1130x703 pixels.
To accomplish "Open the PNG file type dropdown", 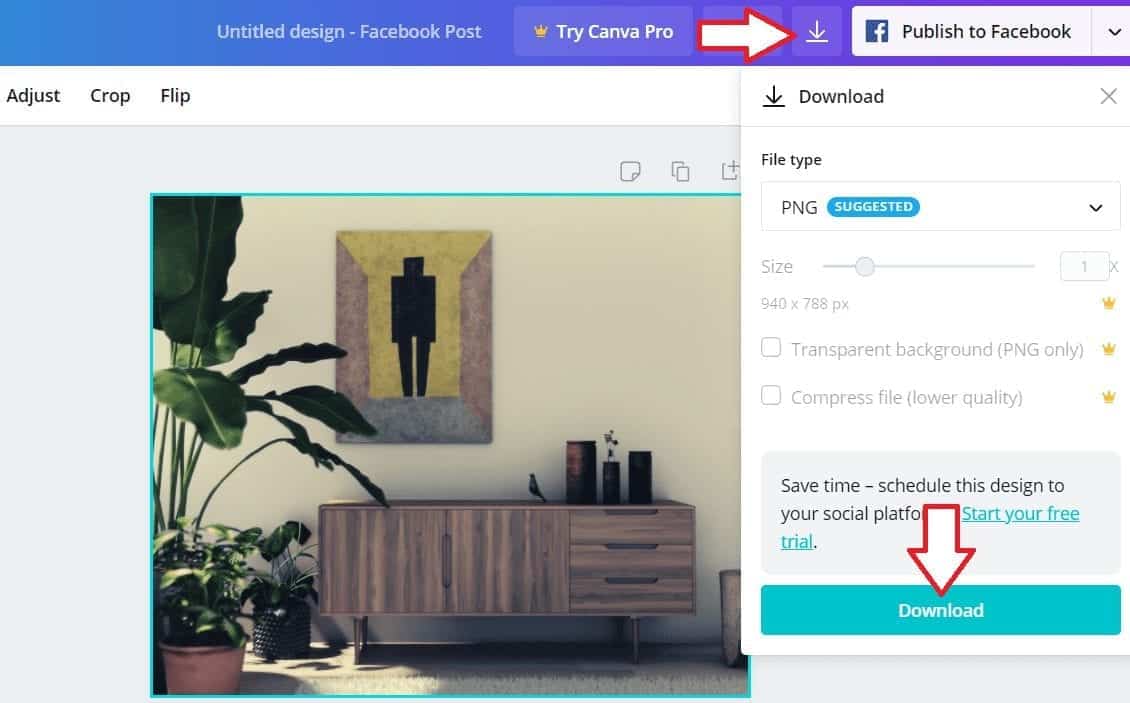I will (940, 207).
